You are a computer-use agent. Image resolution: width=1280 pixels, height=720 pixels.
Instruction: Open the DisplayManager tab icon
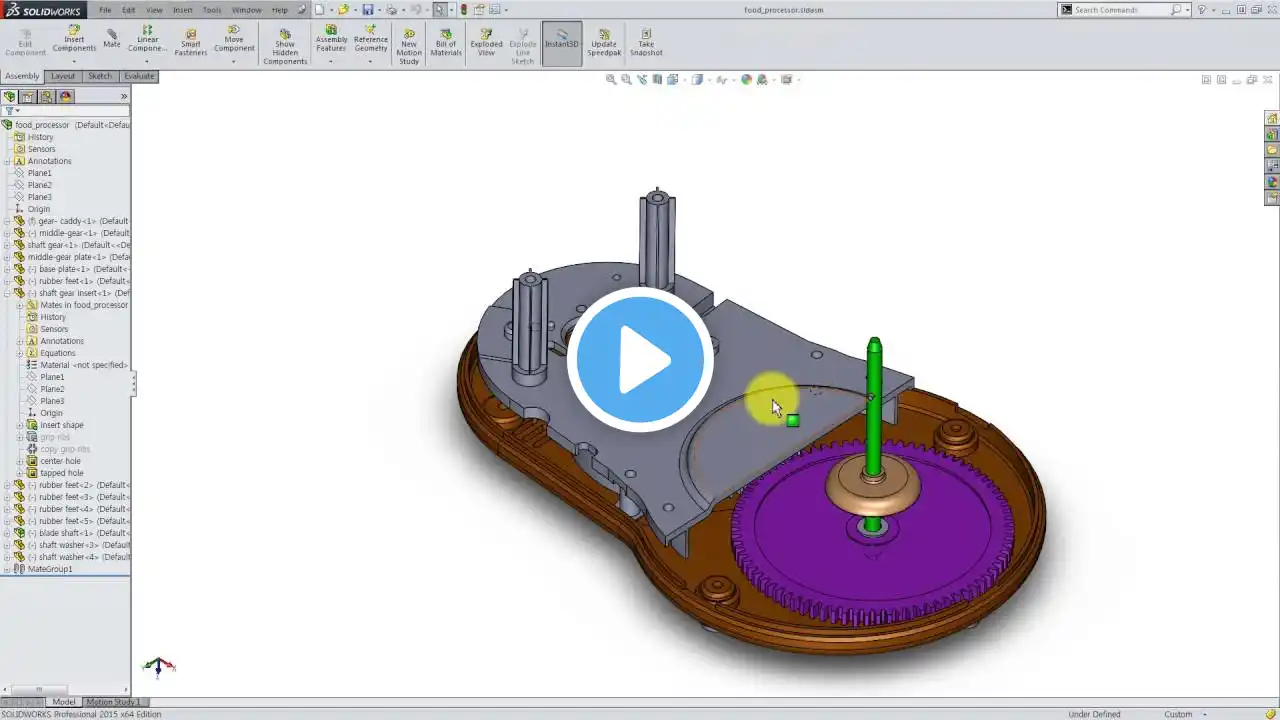point(65,97)
